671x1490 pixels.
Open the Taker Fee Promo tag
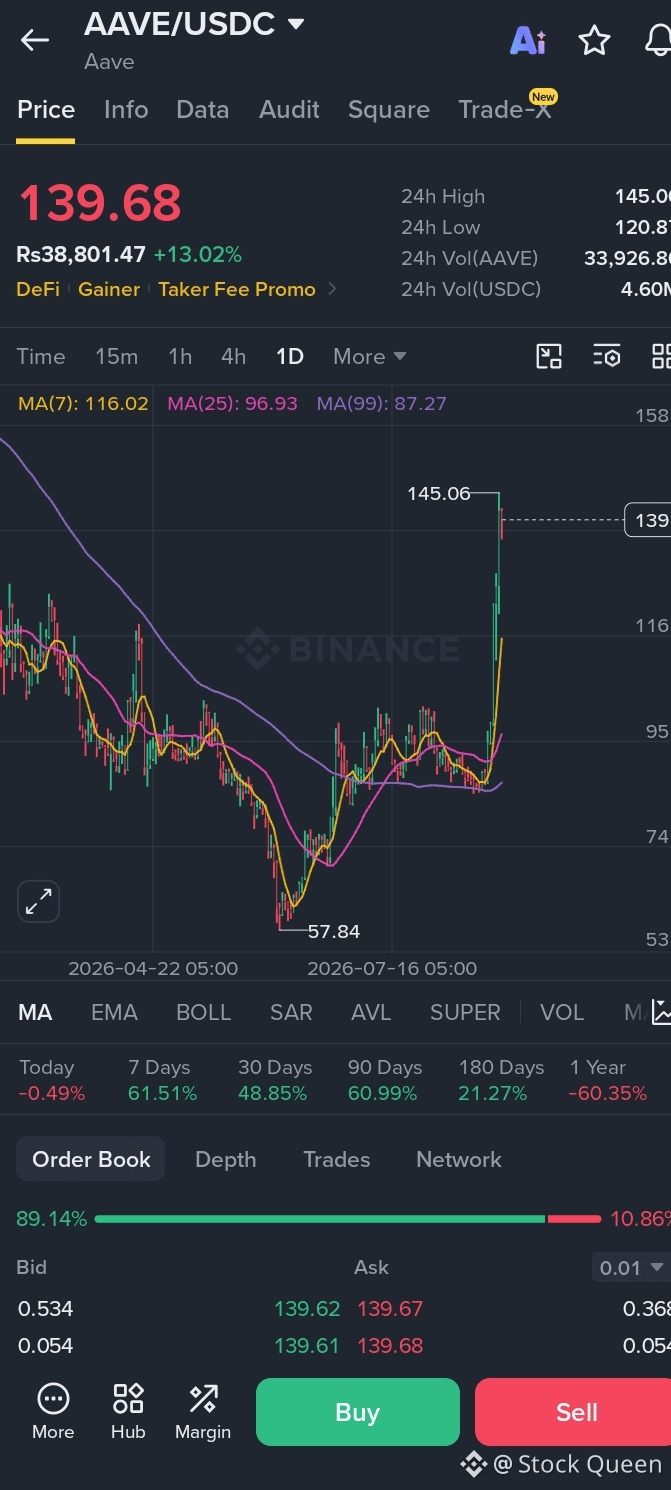[237, 289]
